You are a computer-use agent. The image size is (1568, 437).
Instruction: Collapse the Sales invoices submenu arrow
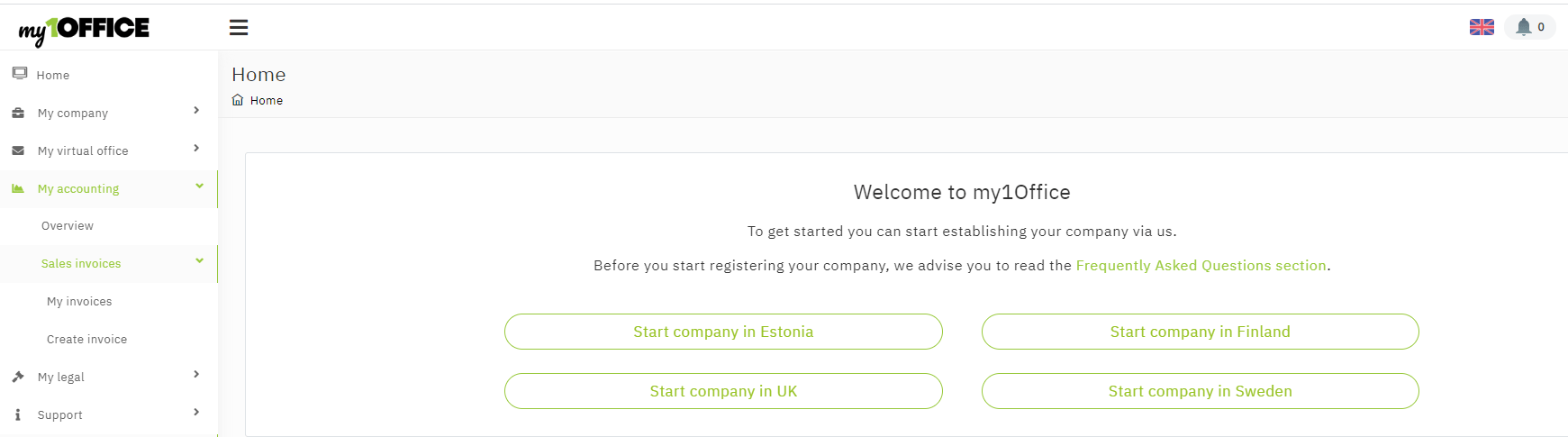pos(199,261)
